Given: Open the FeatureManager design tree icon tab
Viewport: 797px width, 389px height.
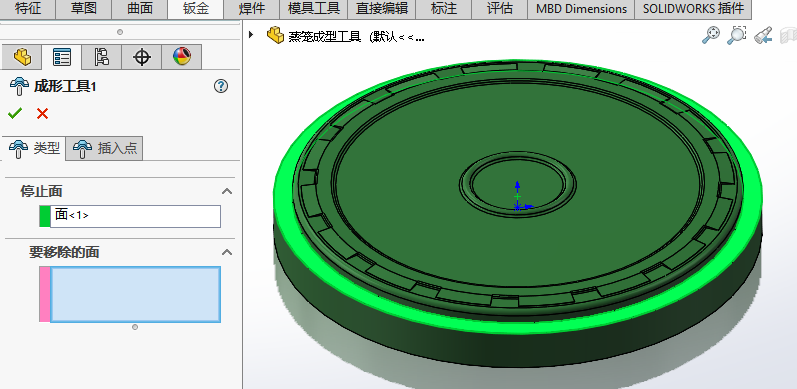Looking at the screenshot, I should pyautogui.click(x=21, y=57).
